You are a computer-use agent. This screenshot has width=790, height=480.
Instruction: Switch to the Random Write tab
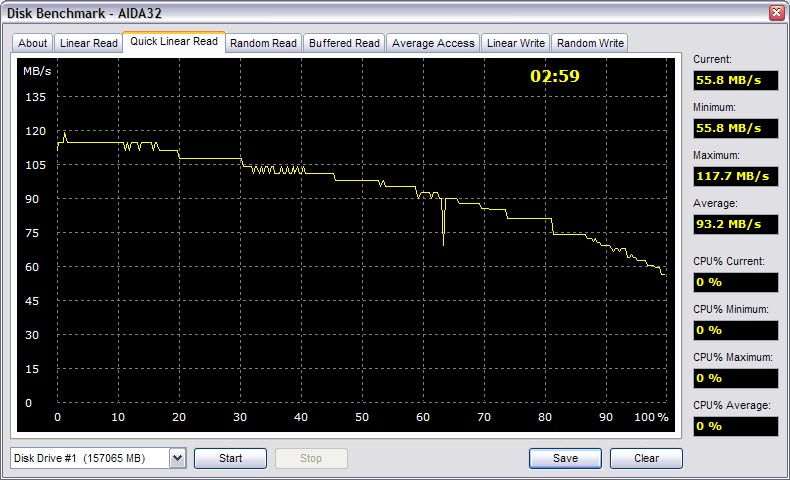590,43
